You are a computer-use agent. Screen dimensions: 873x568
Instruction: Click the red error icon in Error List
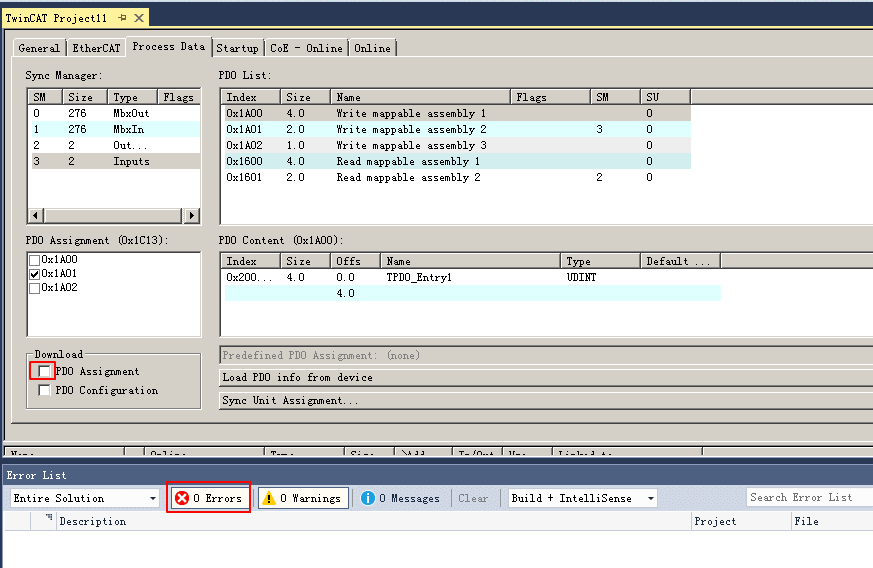pos(182,498)
